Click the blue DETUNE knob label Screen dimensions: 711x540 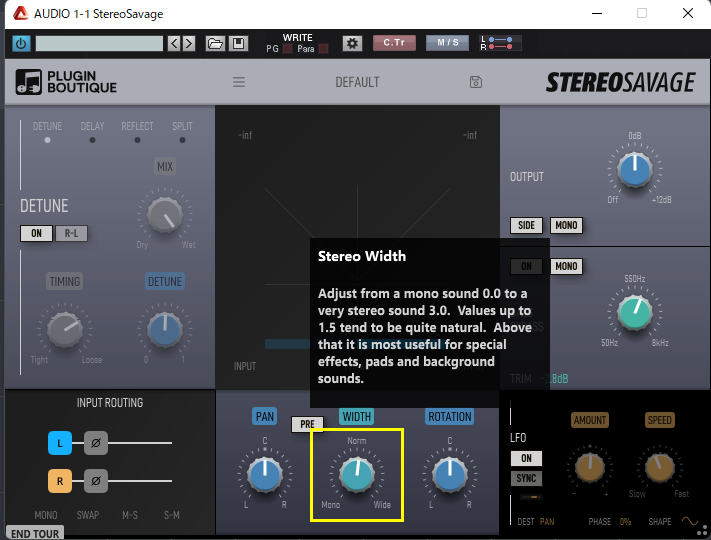tap(165, 282)
